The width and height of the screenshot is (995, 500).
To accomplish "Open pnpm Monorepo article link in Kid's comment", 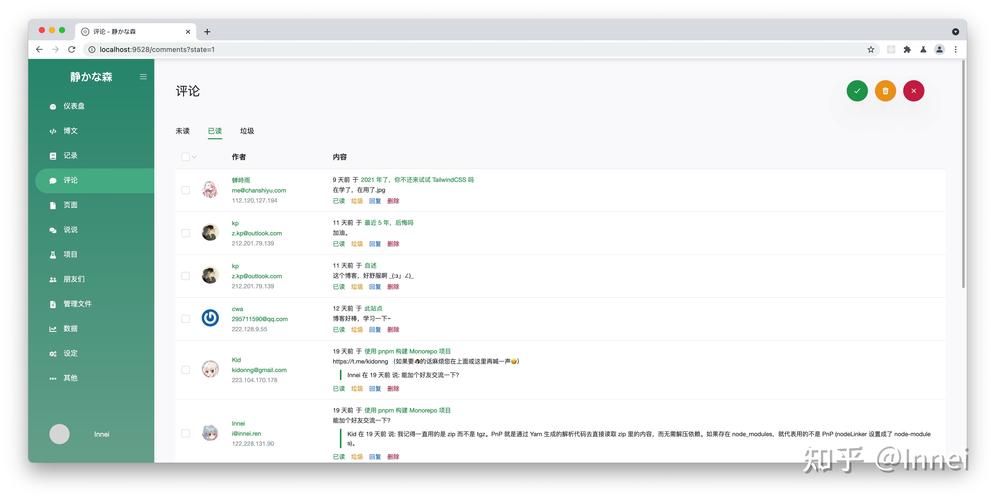I will 407,351.
